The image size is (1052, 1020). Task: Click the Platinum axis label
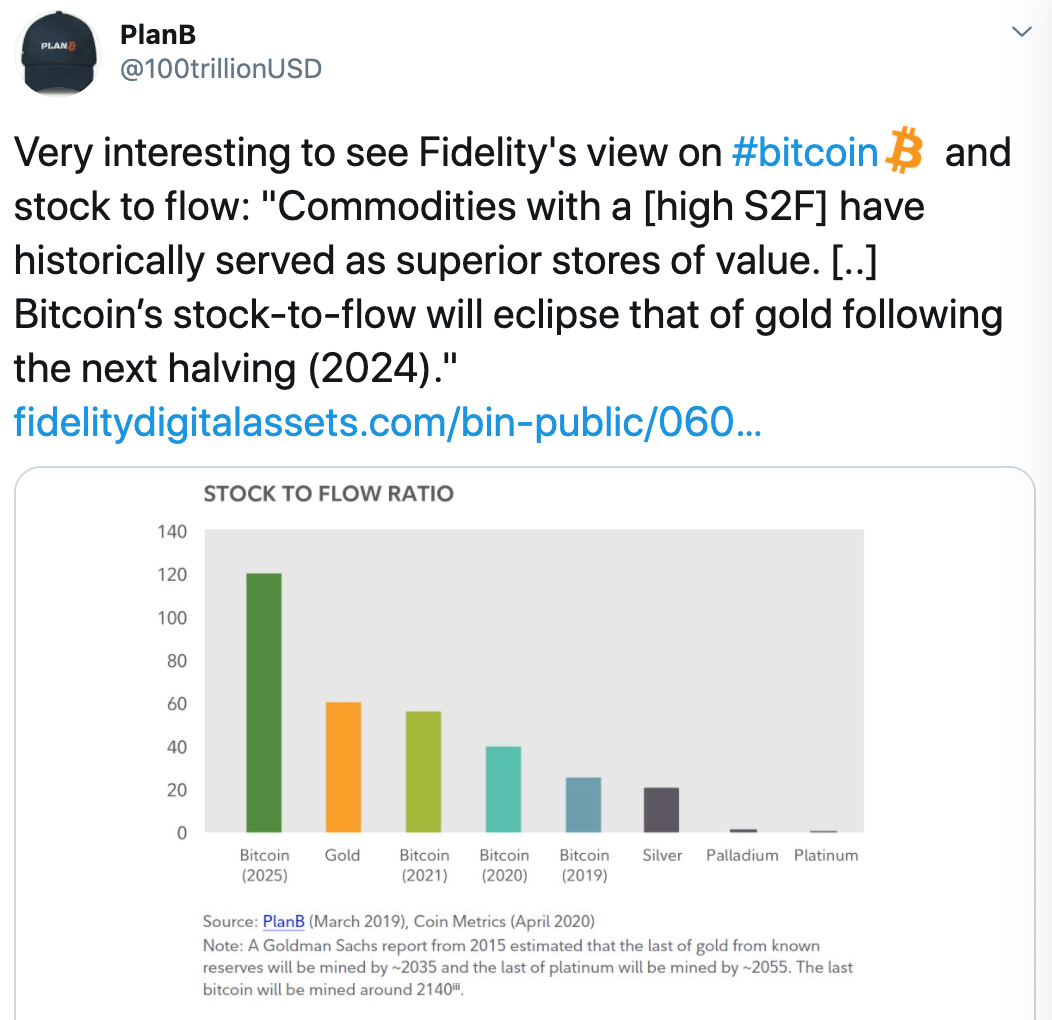[x=826, y=855]
